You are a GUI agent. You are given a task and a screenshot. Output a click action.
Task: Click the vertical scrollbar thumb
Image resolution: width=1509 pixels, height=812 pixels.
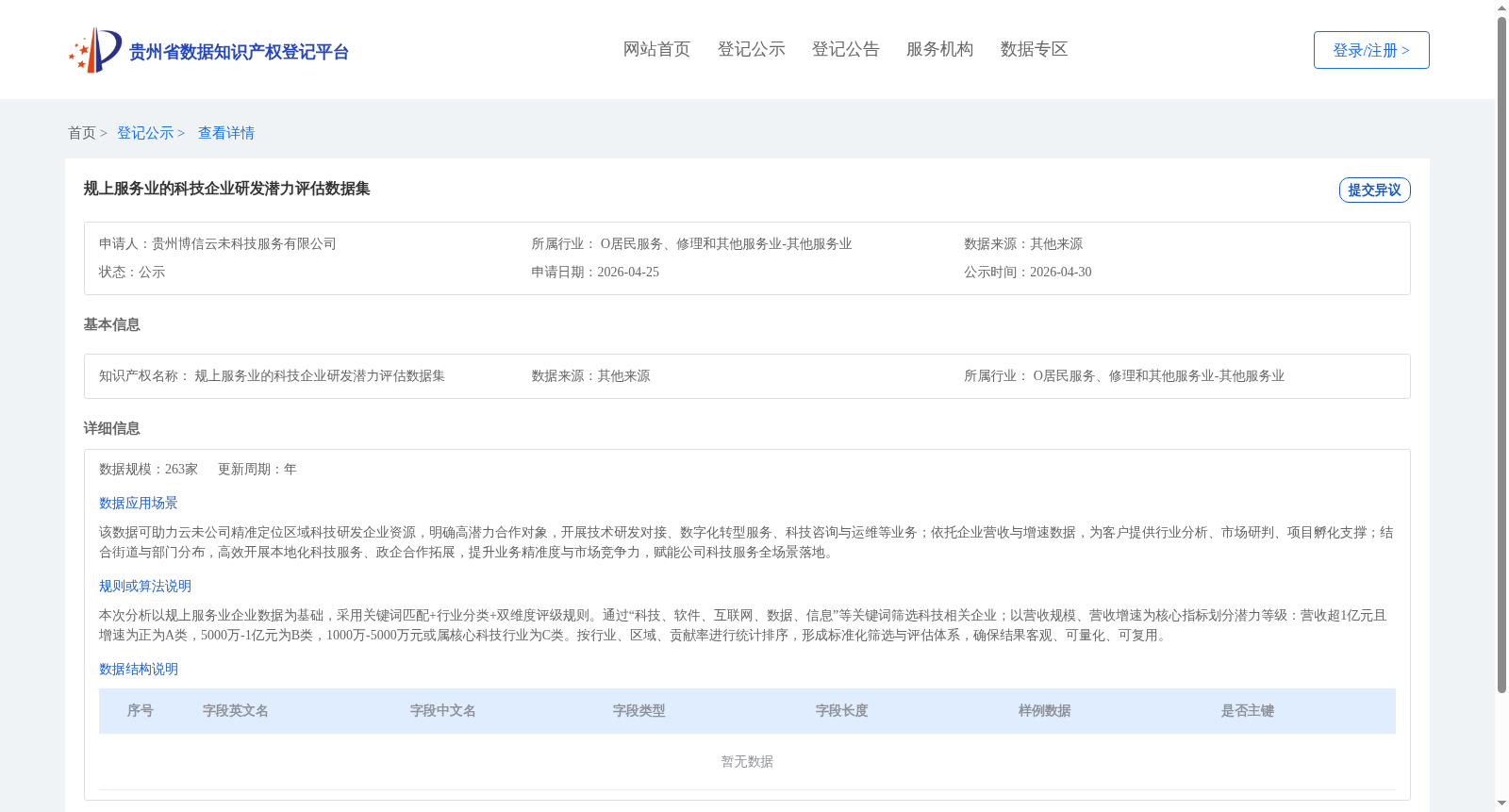[1501, 355]
